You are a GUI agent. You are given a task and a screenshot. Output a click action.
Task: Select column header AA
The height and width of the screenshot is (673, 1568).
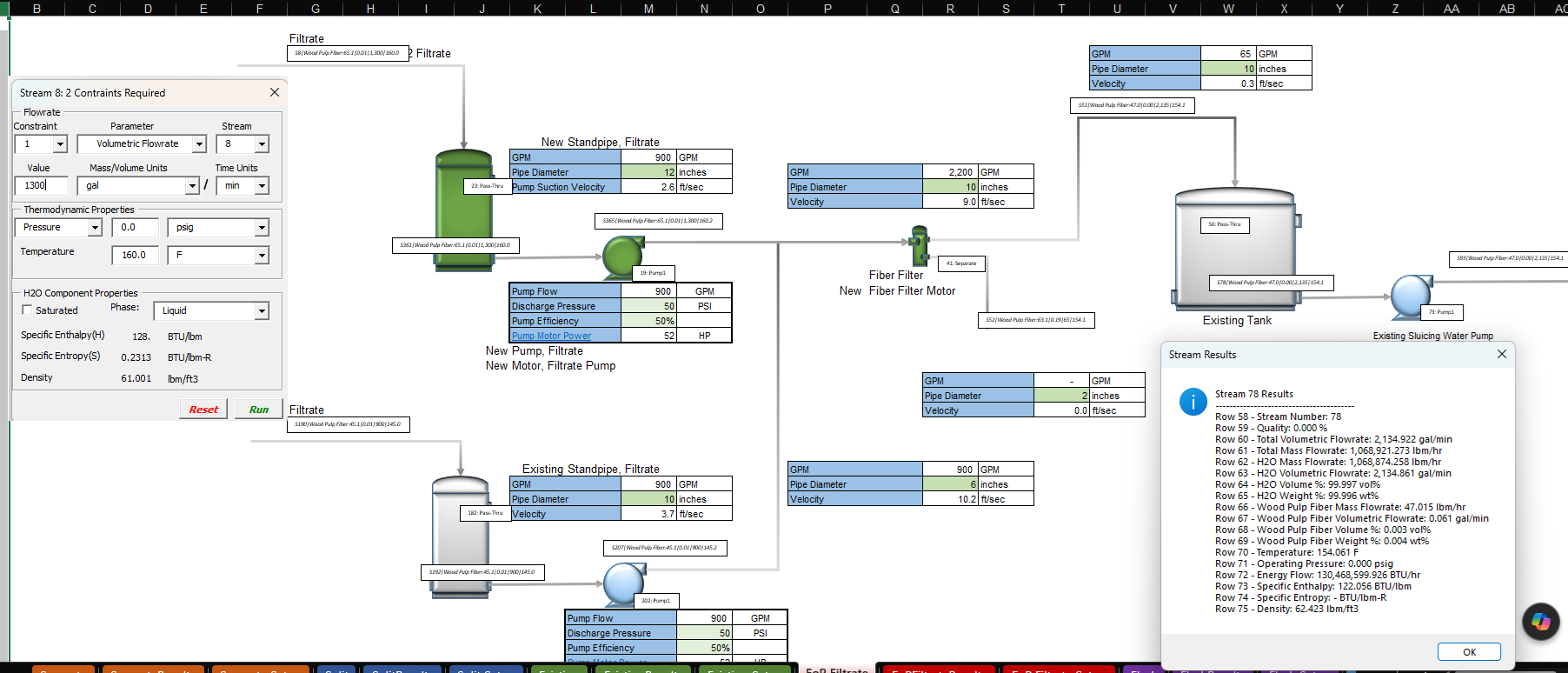coord(1452,8)
